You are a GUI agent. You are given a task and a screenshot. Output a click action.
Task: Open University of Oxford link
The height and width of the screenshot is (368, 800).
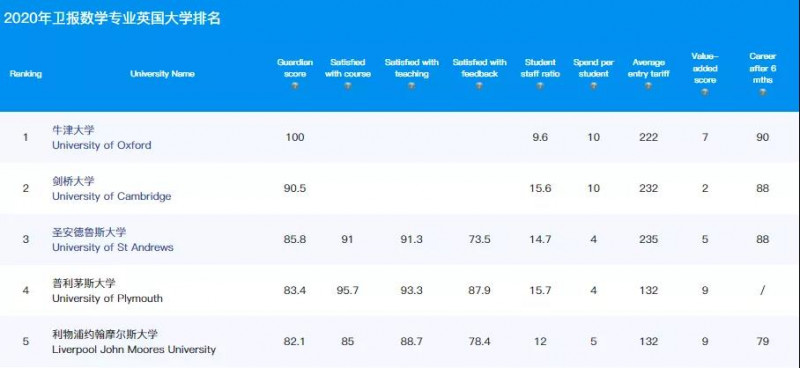coord(102,145)
